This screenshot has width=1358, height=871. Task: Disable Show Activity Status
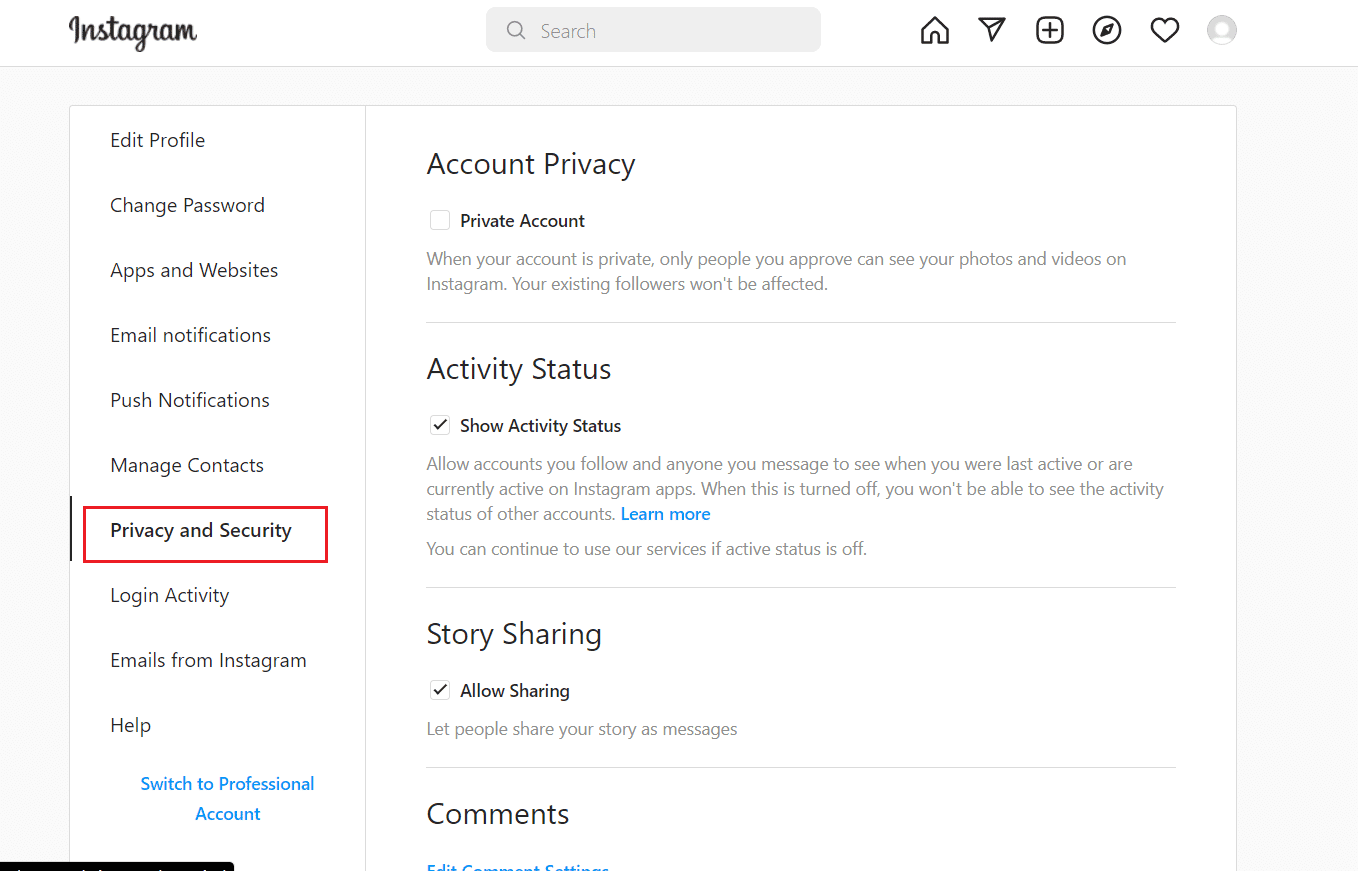click(440, 424)
